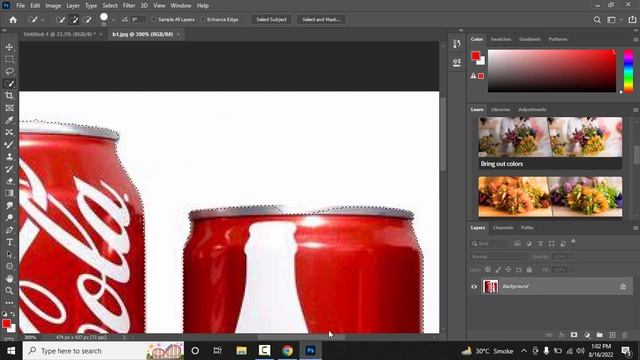This screenshot has height=360, width=640.
Task: Select the Eyedropper tool
Action: click(9, 120)
